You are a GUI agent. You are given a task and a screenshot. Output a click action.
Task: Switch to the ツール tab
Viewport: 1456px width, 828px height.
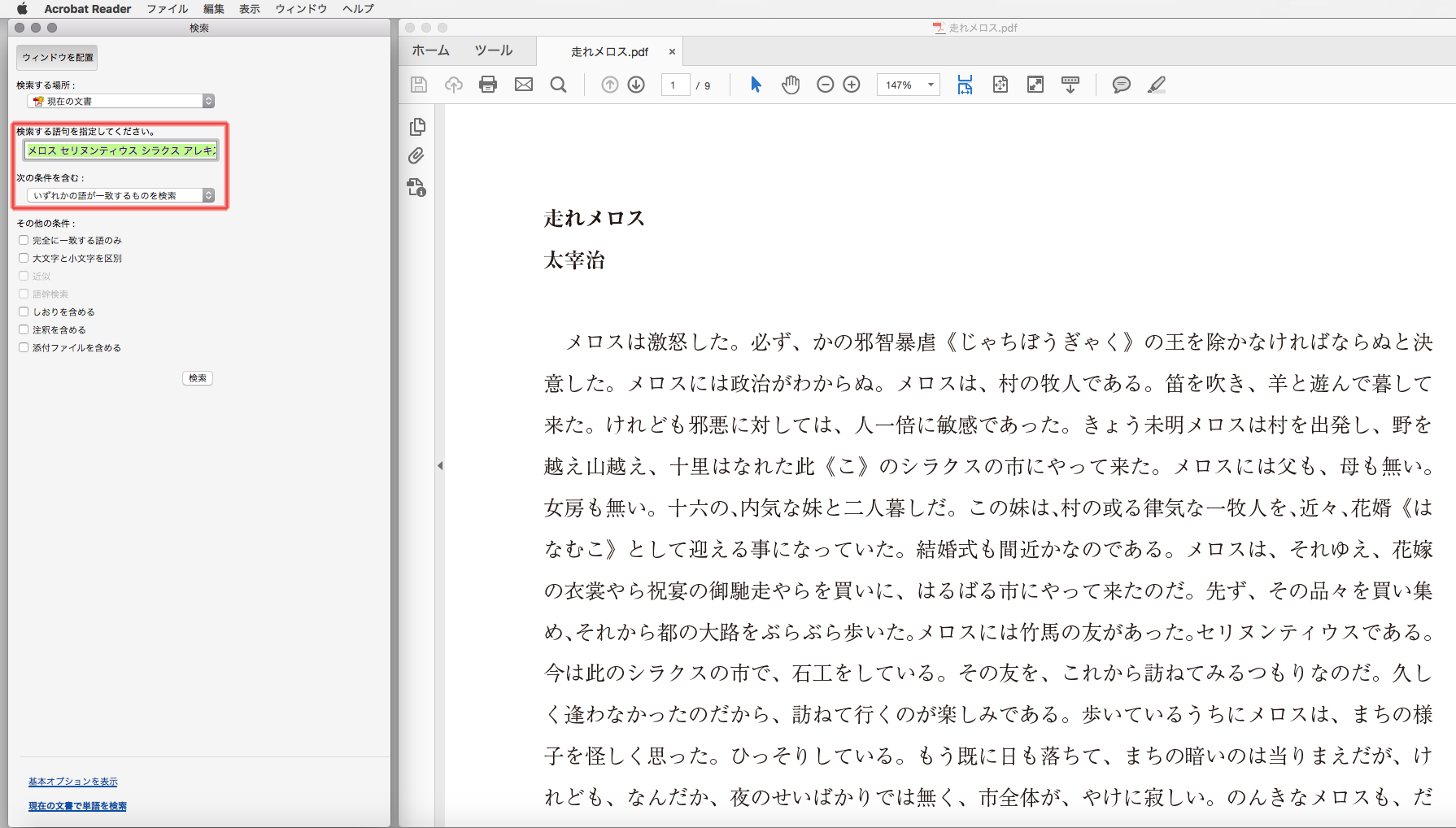click(494, 50)
